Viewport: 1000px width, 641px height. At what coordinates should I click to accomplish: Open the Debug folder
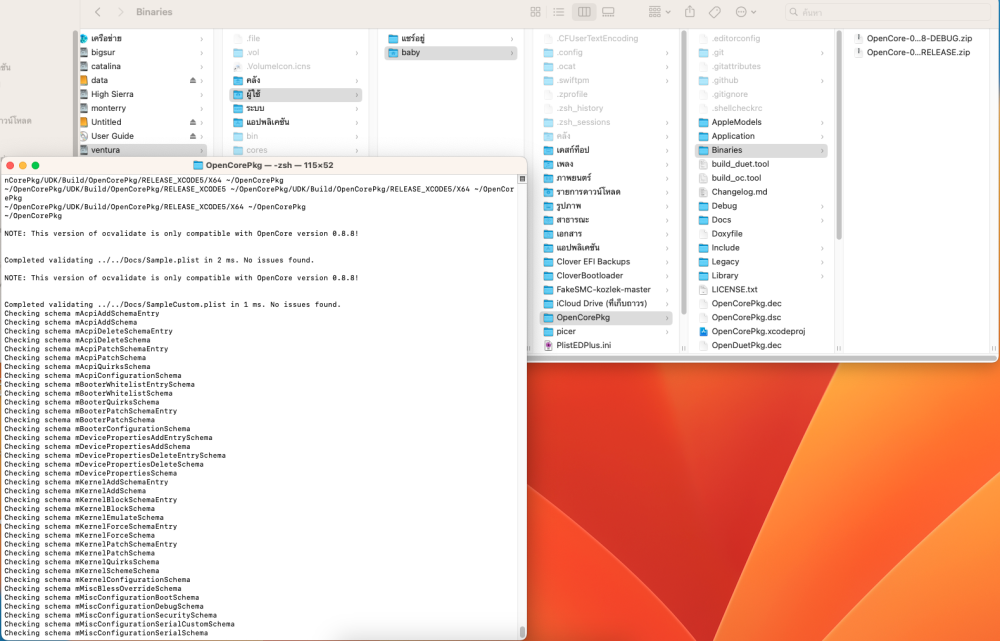point(761,206)
